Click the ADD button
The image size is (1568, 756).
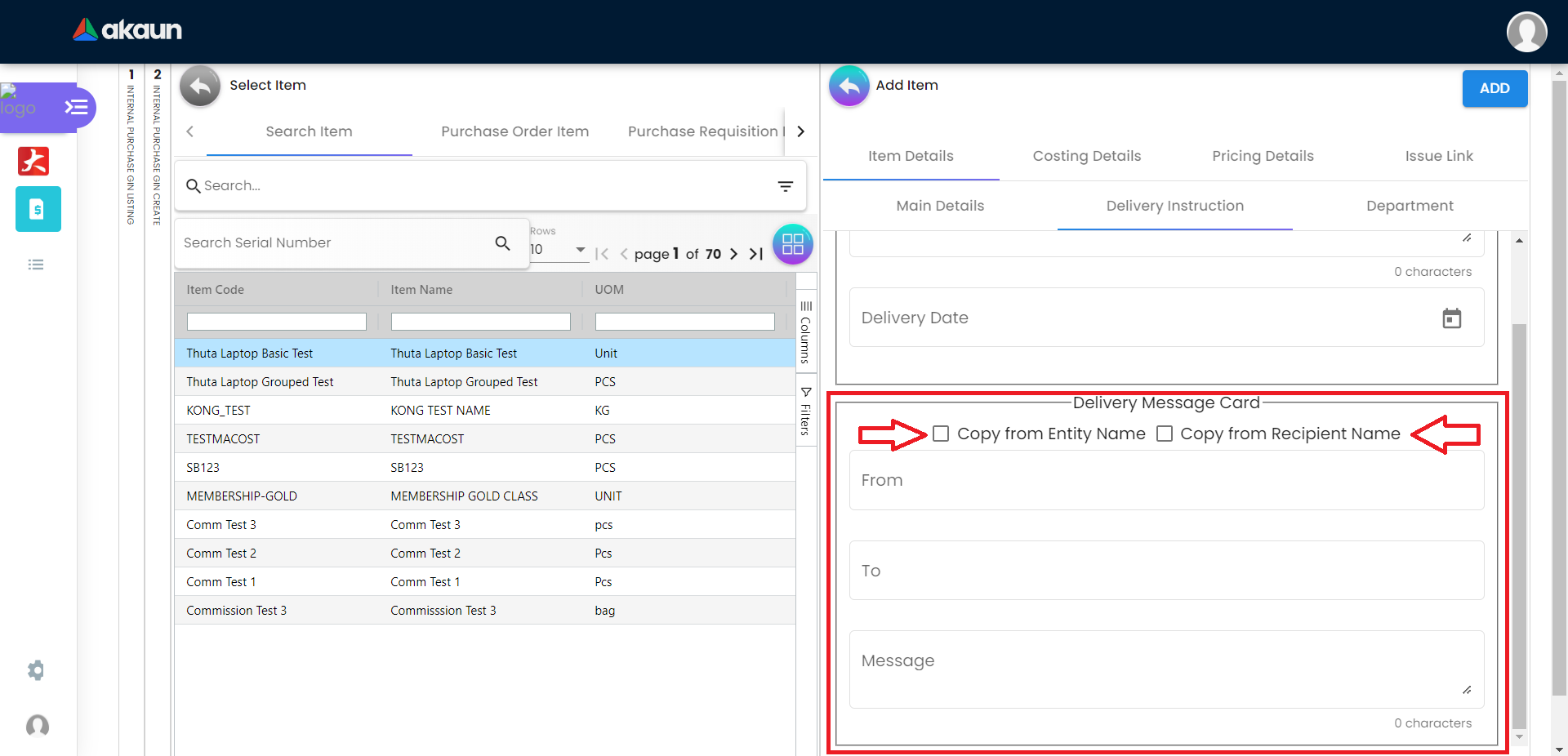1494,88
